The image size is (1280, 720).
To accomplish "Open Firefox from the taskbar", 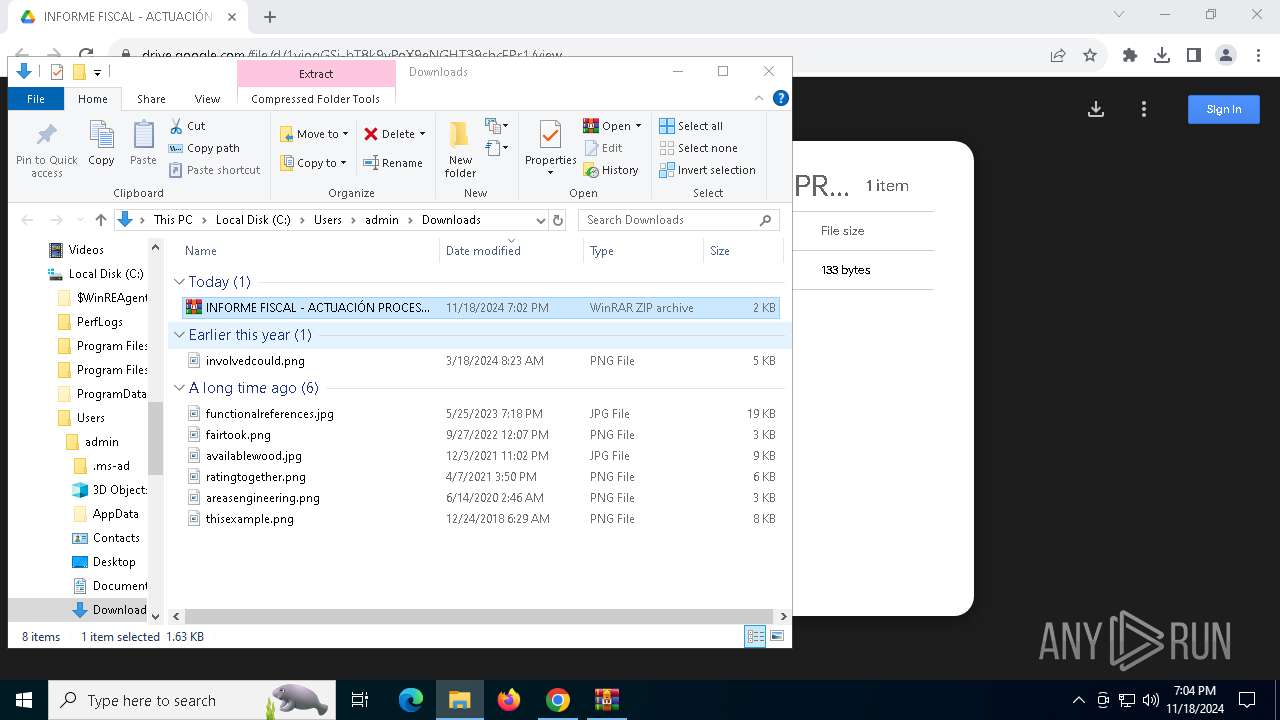I will click(509, 700).
